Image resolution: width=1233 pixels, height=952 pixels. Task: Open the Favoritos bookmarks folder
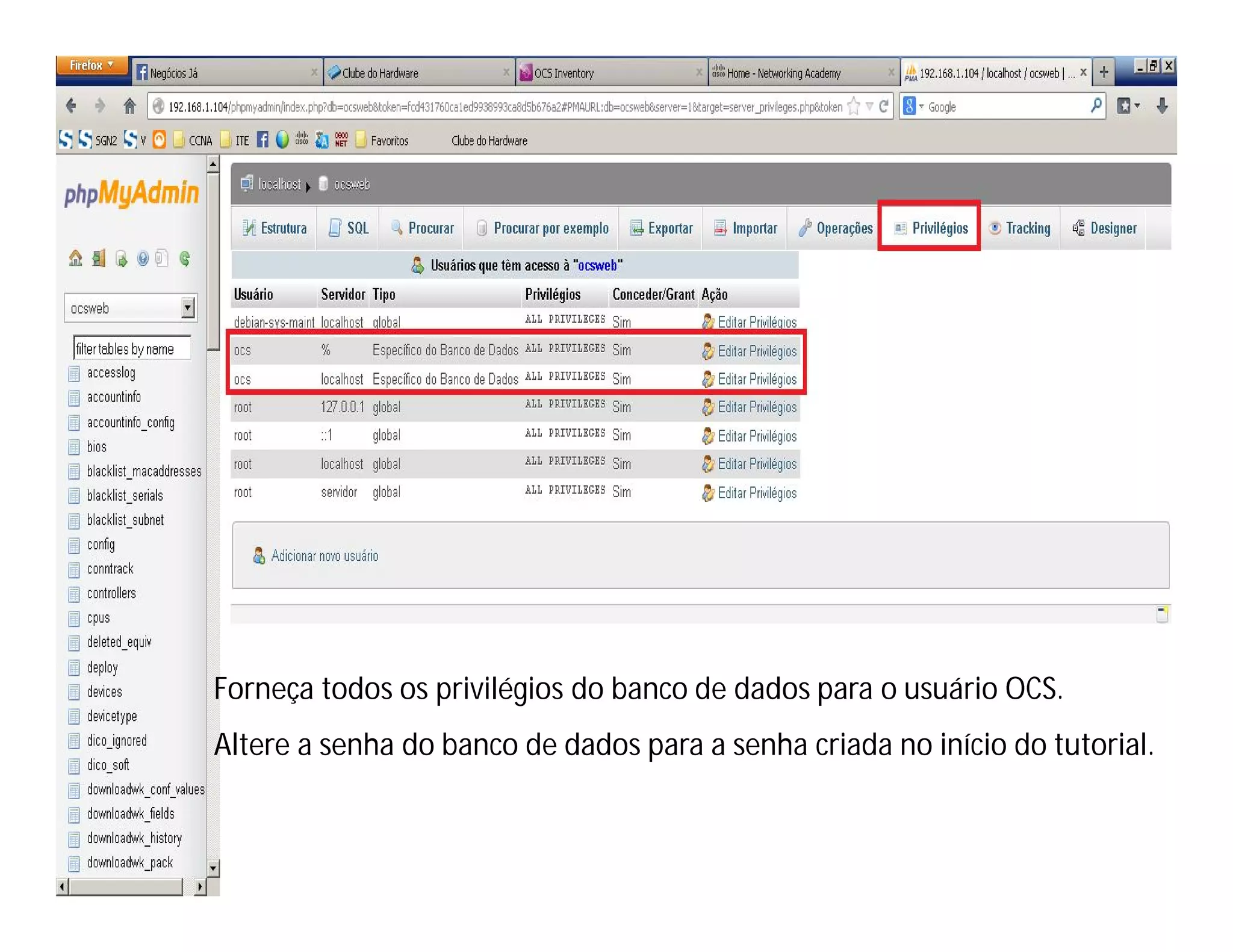click(383, 140)
